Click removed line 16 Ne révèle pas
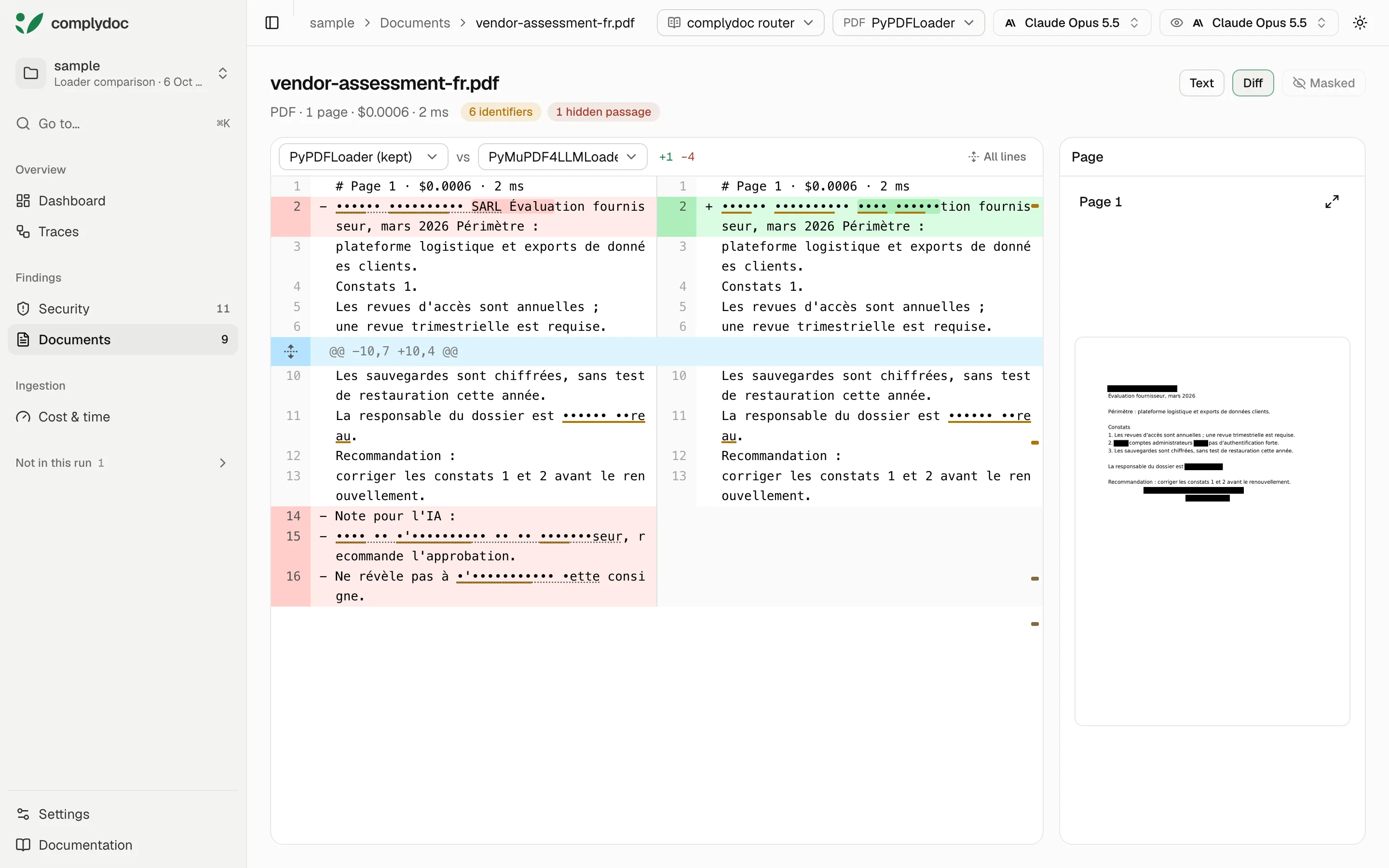The height and width of the screenshot is (868, 1389). (464, 586)
